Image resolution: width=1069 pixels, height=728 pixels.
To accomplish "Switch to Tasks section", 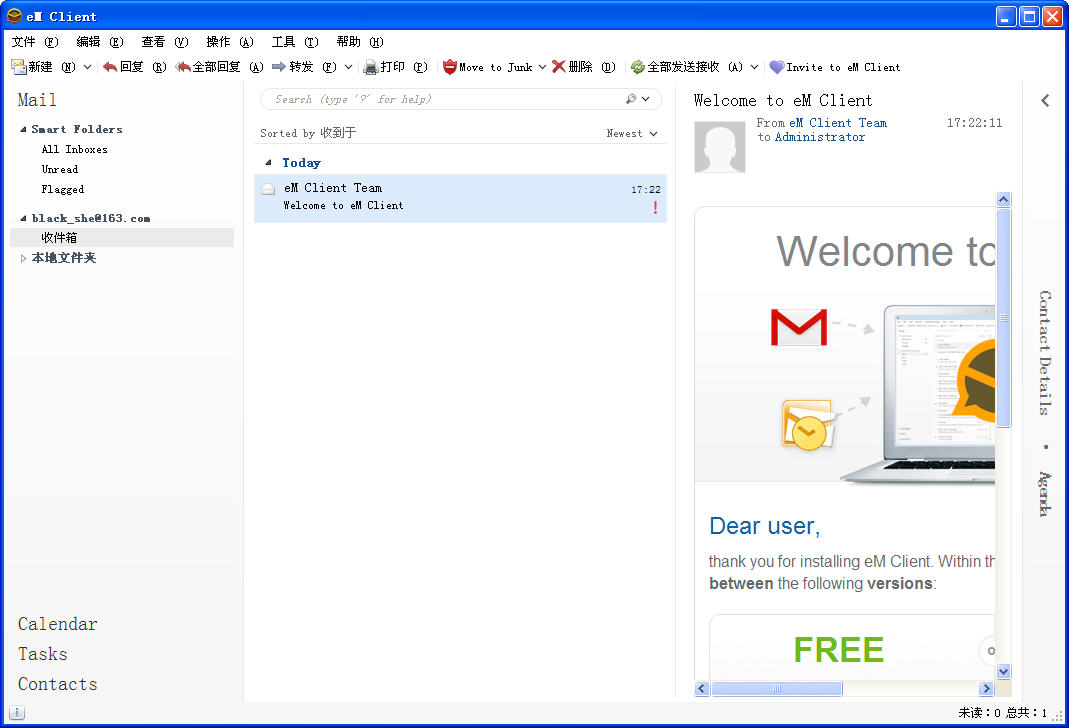I will point(42,654).
